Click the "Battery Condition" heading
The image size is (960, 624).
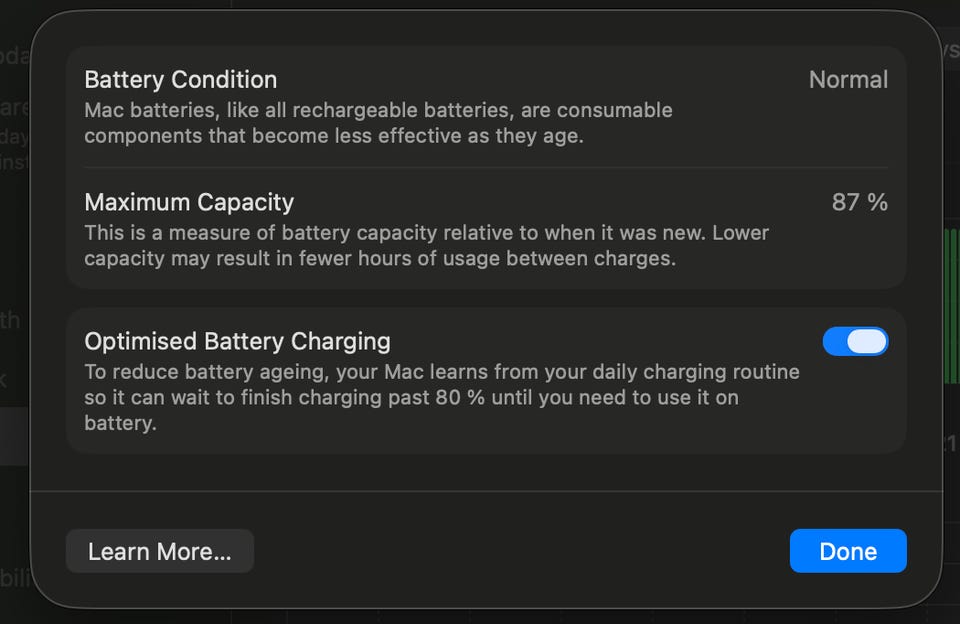(x=180, y=80)
